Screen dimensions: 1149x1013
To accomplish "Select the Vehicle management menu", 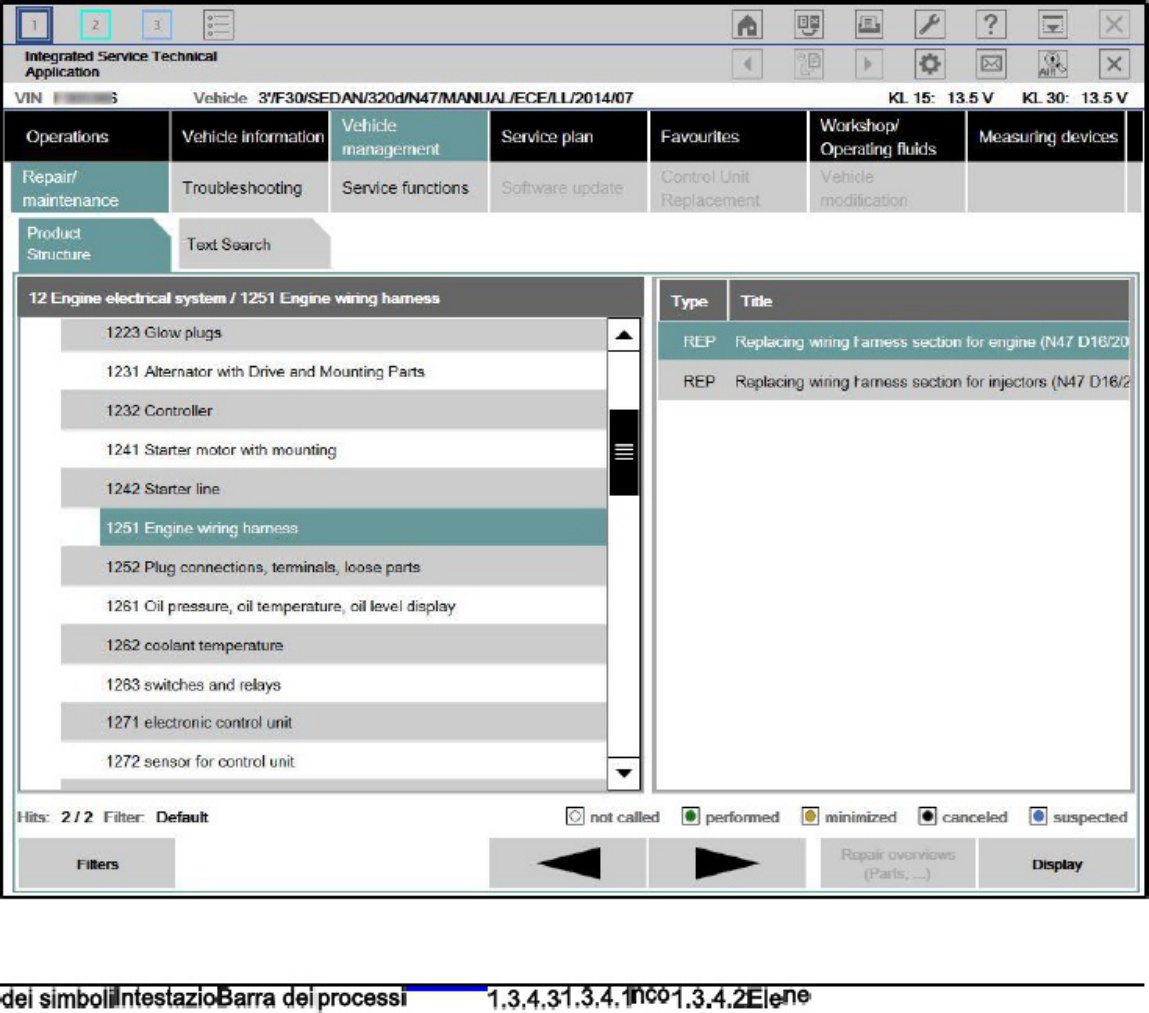I will (x=409, y=136).
